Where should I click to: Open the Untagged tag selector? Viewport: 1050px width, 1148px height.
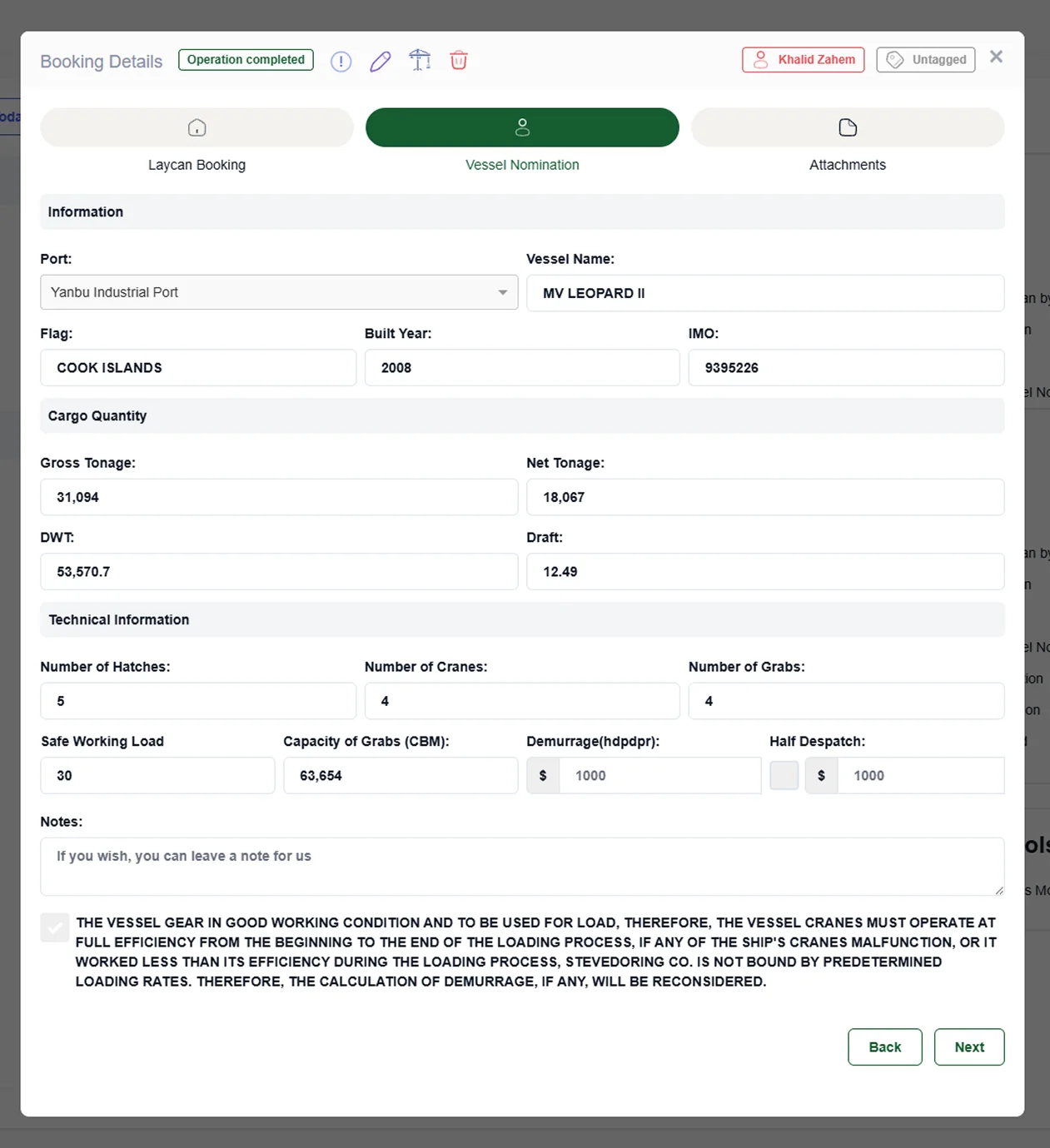coord(925,60)
